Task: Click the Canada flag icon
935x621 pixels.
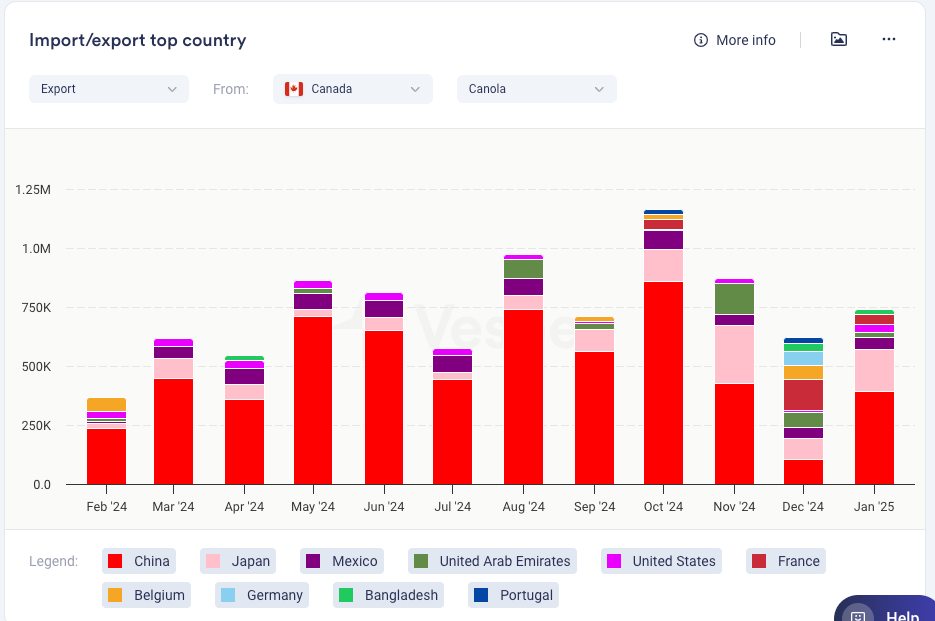Action: click(x=294, y=89)
